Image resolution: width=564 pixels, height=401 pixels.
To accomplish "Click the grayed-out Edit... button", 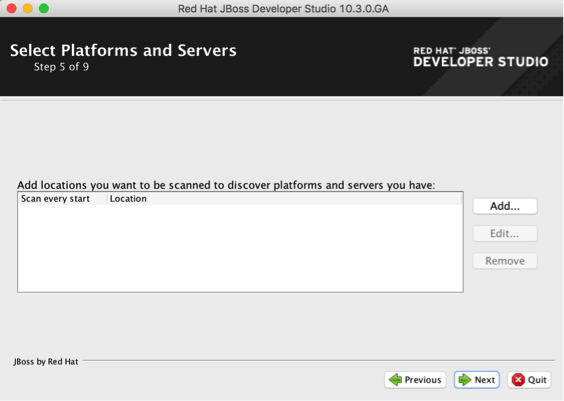I will pos(505,233).
